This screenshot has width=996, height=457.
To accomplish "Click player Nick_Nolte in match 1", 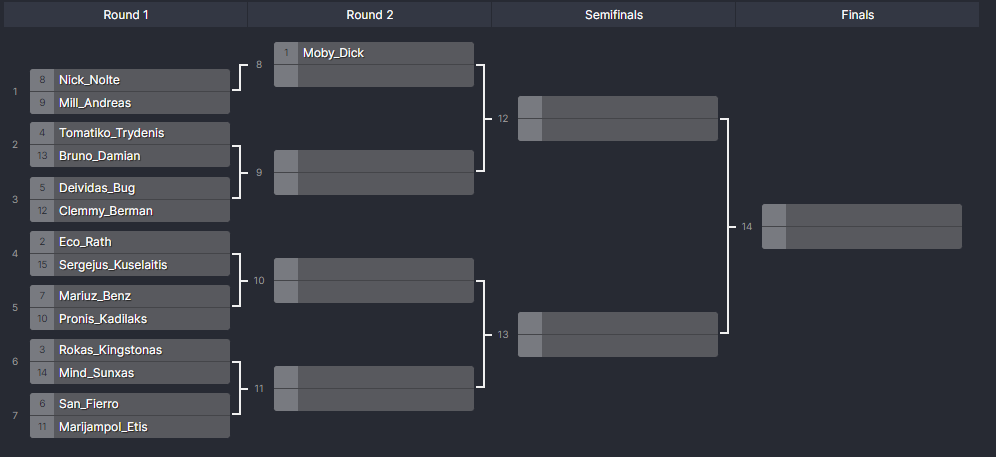I will tap(130, 80).
